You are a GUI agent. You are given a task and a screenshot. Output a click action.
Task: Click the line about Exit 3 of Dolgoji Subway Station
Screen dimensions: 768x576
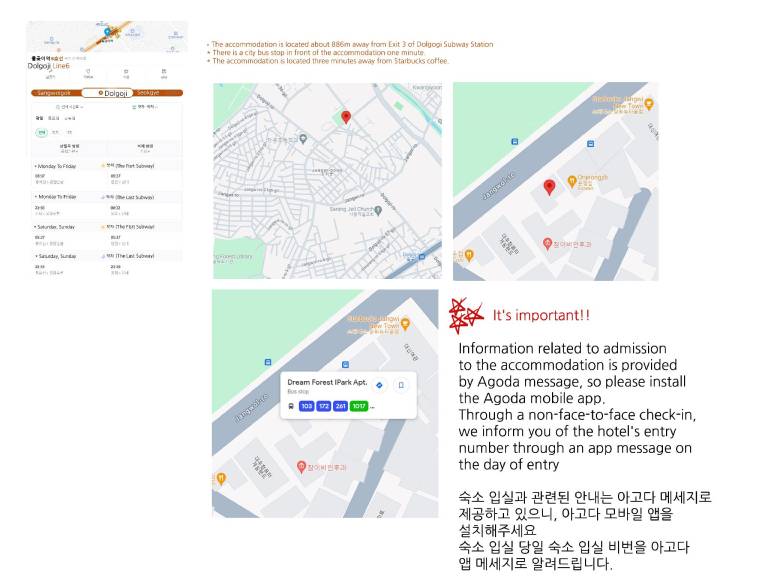(x=352, y=44)
